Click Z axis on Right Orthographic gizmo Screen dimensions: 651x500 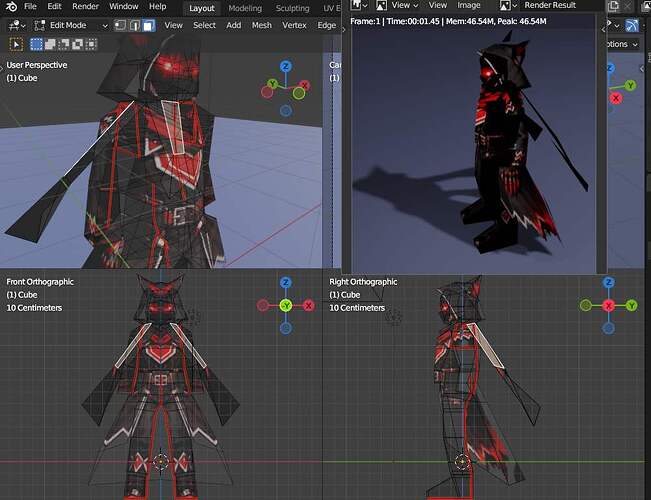(x=609, y=283)
